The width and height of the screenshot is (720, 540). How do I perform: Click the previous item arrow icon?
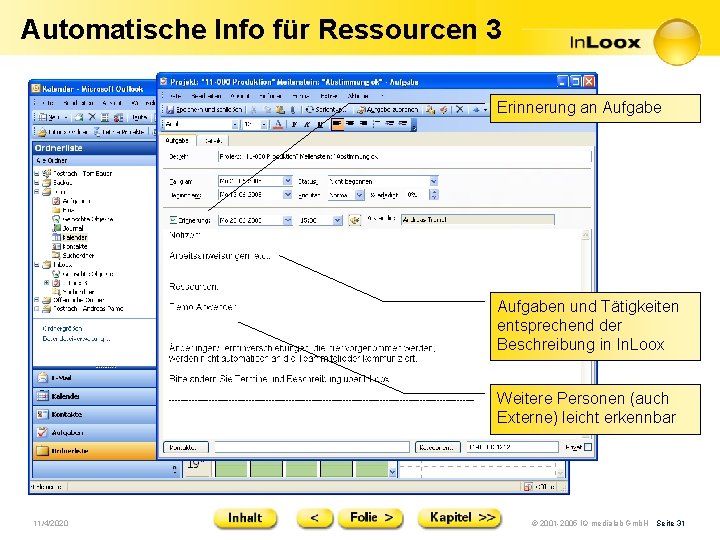pyautogui.click(x=476, y=110)
